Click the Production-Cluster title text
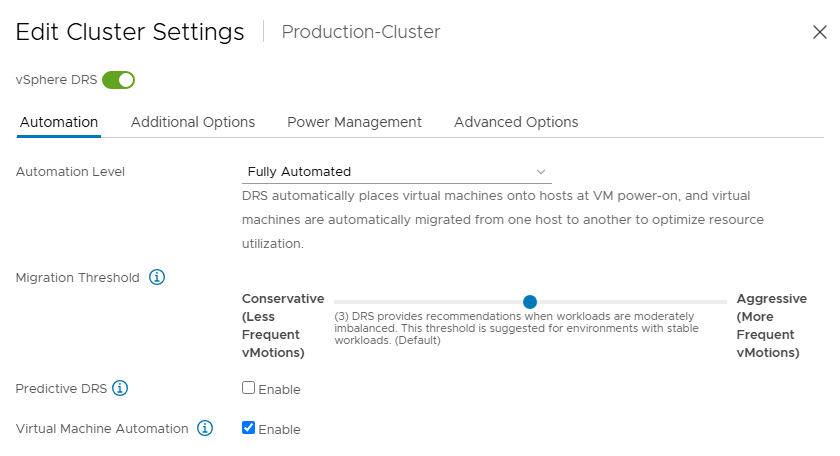Image resolution: width=840 pixels, height=456 pixels. coord(361,32)
